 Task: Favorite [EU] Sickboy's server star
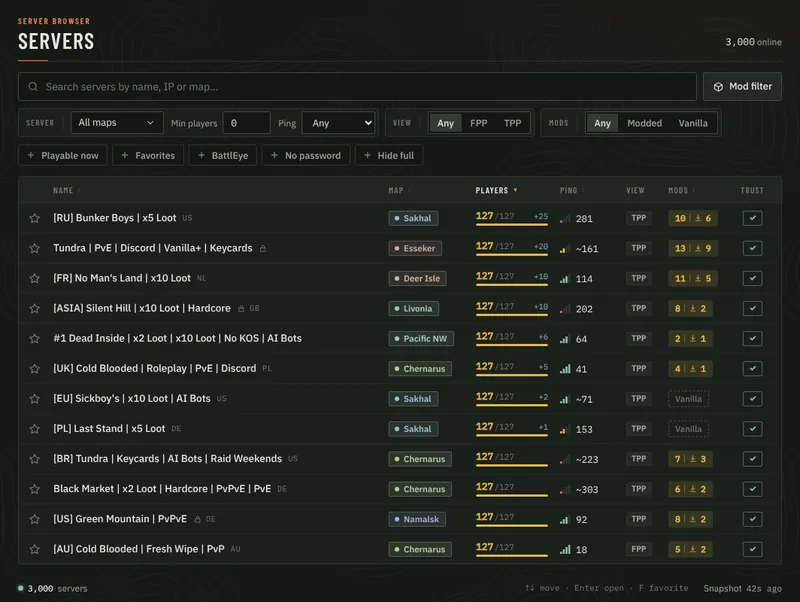point(34,399)
